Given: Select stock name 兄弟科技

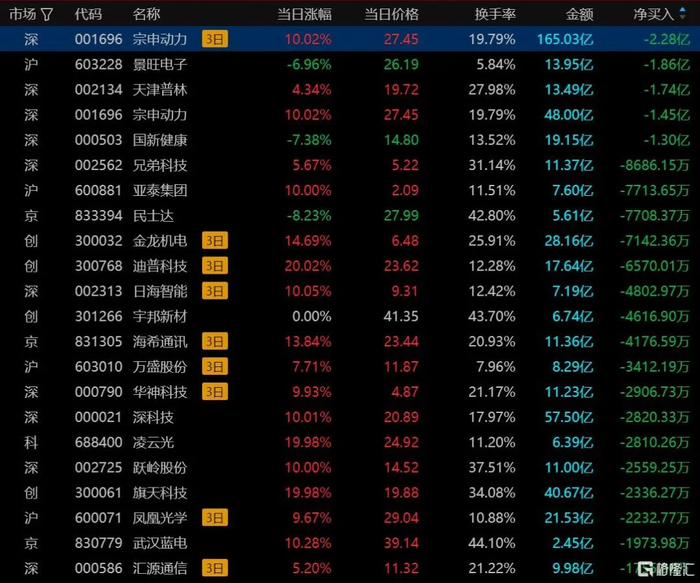Looking at the screenshot, I should coord(160,165).
